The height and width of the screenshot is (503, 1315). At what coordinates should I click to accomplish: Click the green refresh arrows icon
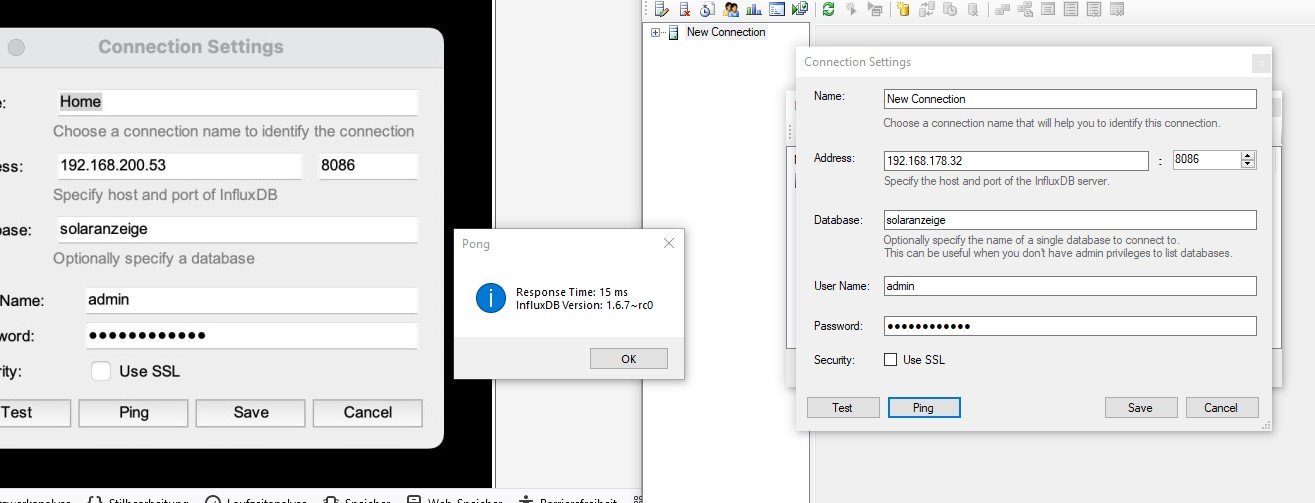828,10
